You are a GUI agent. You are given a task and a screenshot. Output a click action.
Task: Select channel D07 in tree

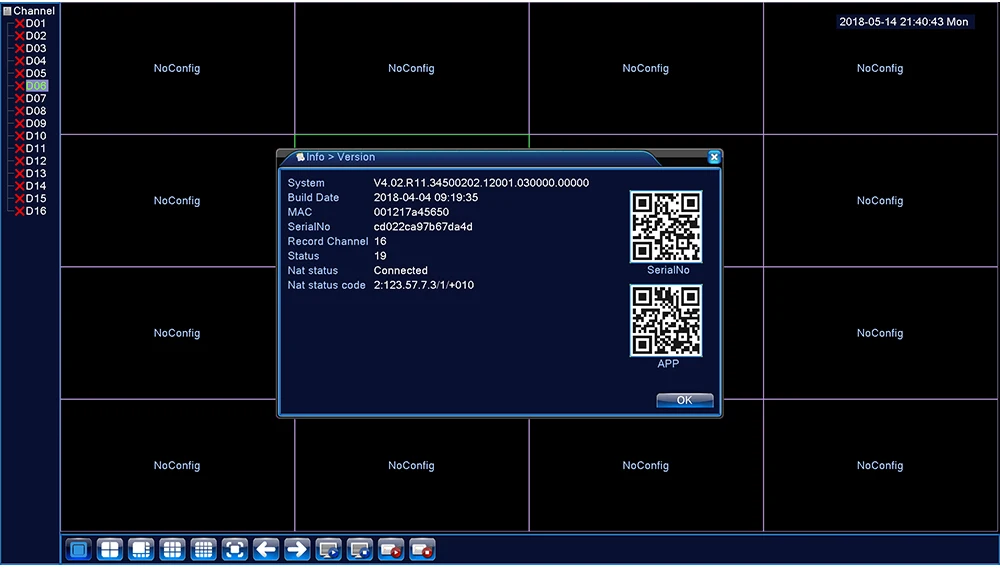click(x=36, y=98)
